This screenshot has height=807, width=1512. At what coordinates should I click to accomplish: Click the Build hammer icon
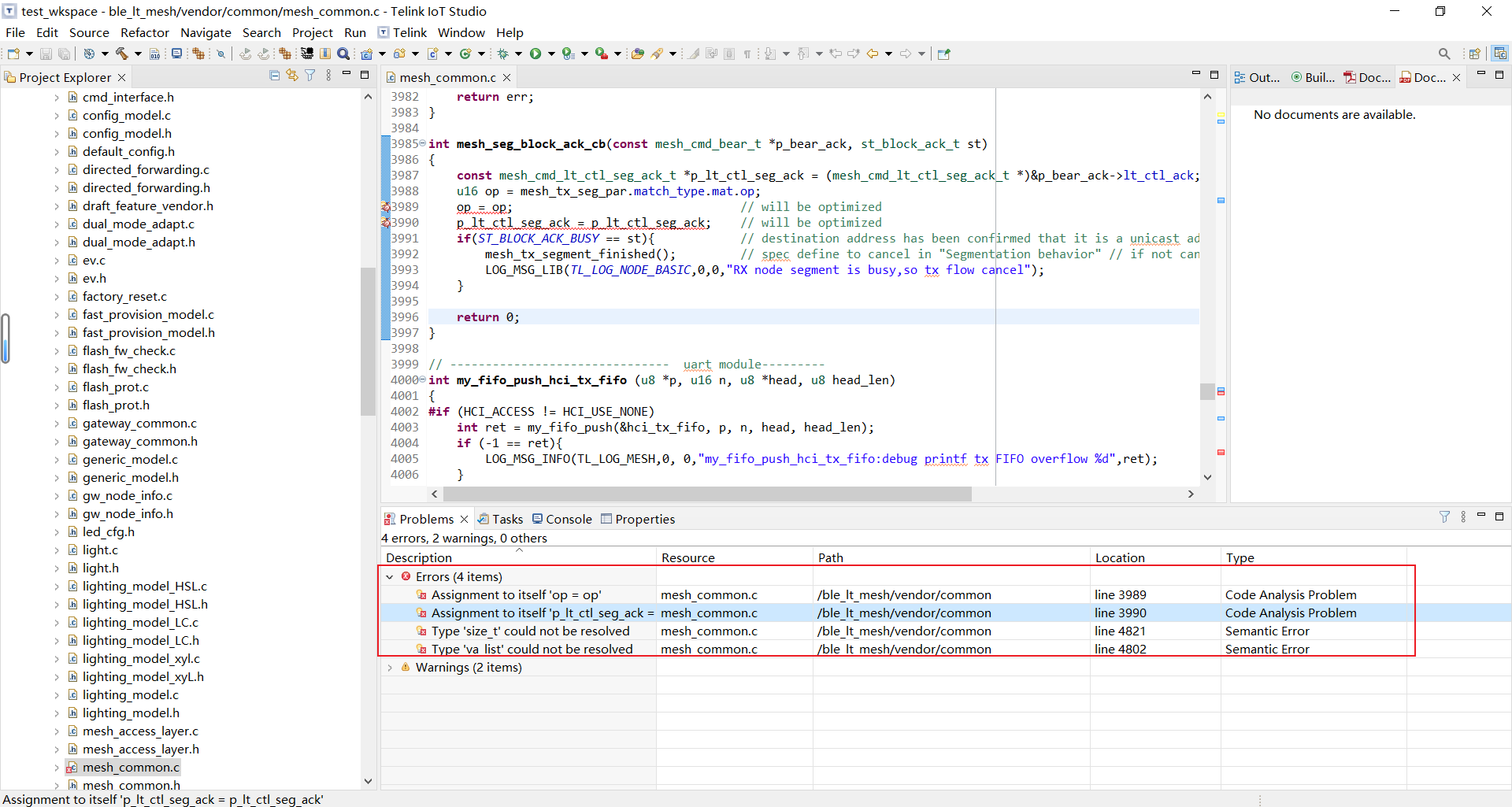tap(121, 54)
